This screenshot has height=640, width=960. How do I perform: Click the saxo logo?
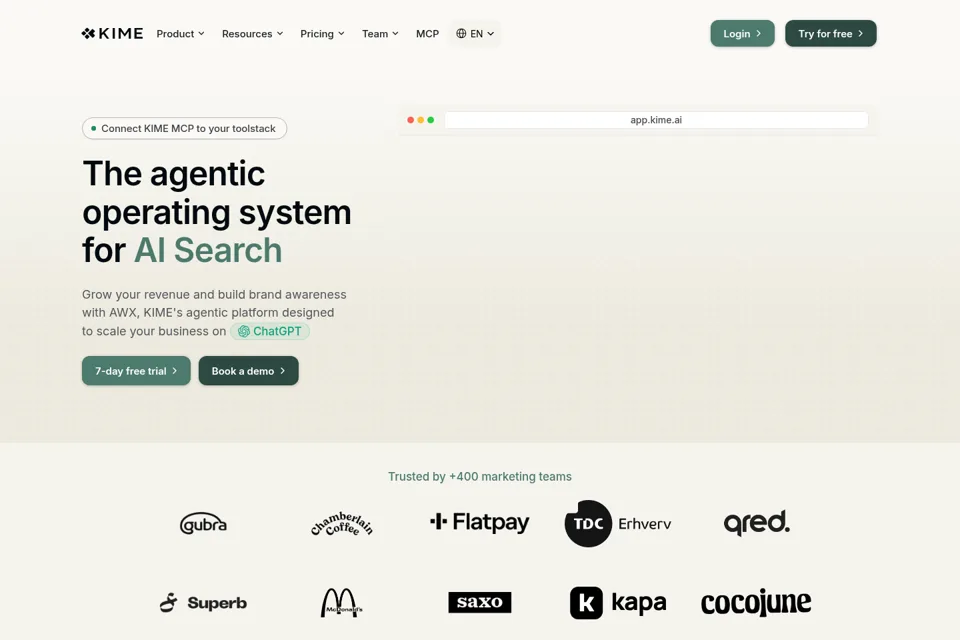coord(479,602)
